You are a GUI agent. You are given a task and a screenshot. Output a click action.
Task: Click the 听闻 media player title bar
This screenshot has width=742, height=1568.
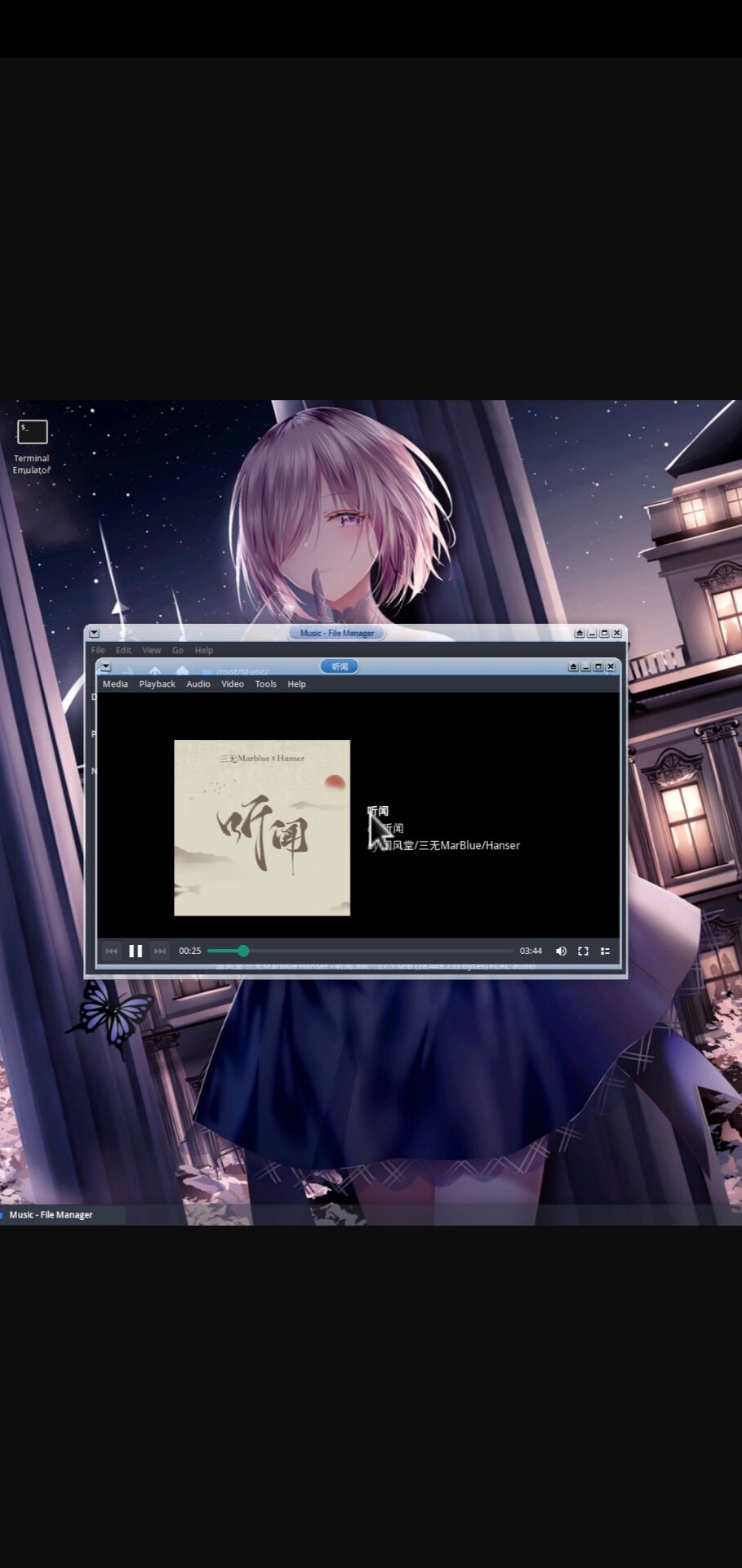(x=340, y=666)
